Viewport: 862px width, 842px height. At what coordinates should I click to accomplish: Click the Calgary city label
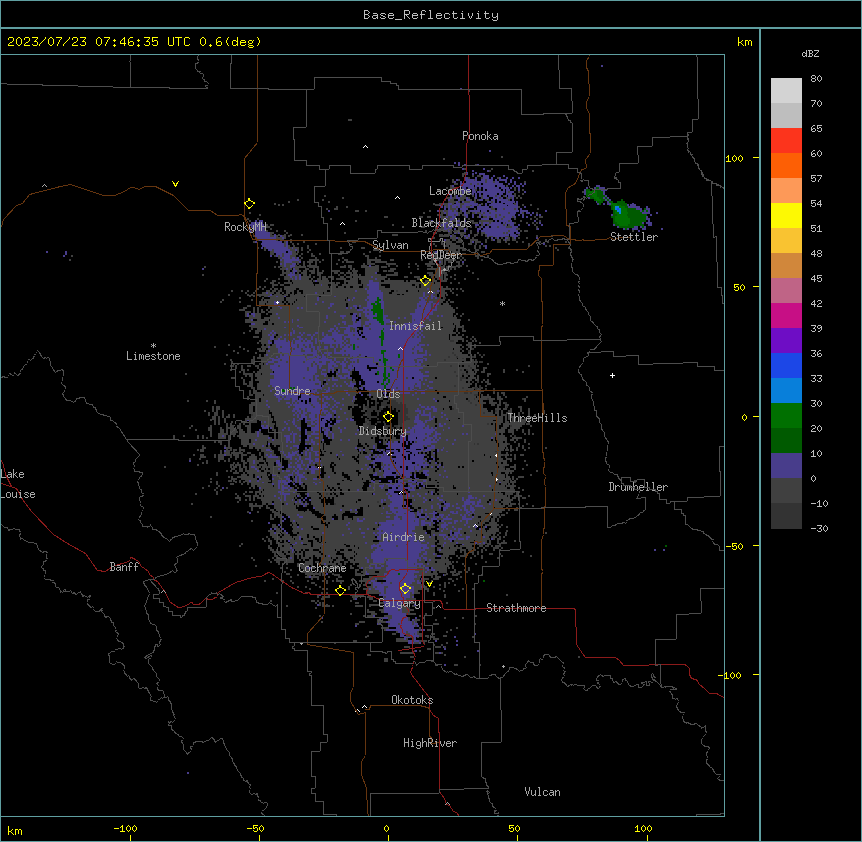point(399,603)
